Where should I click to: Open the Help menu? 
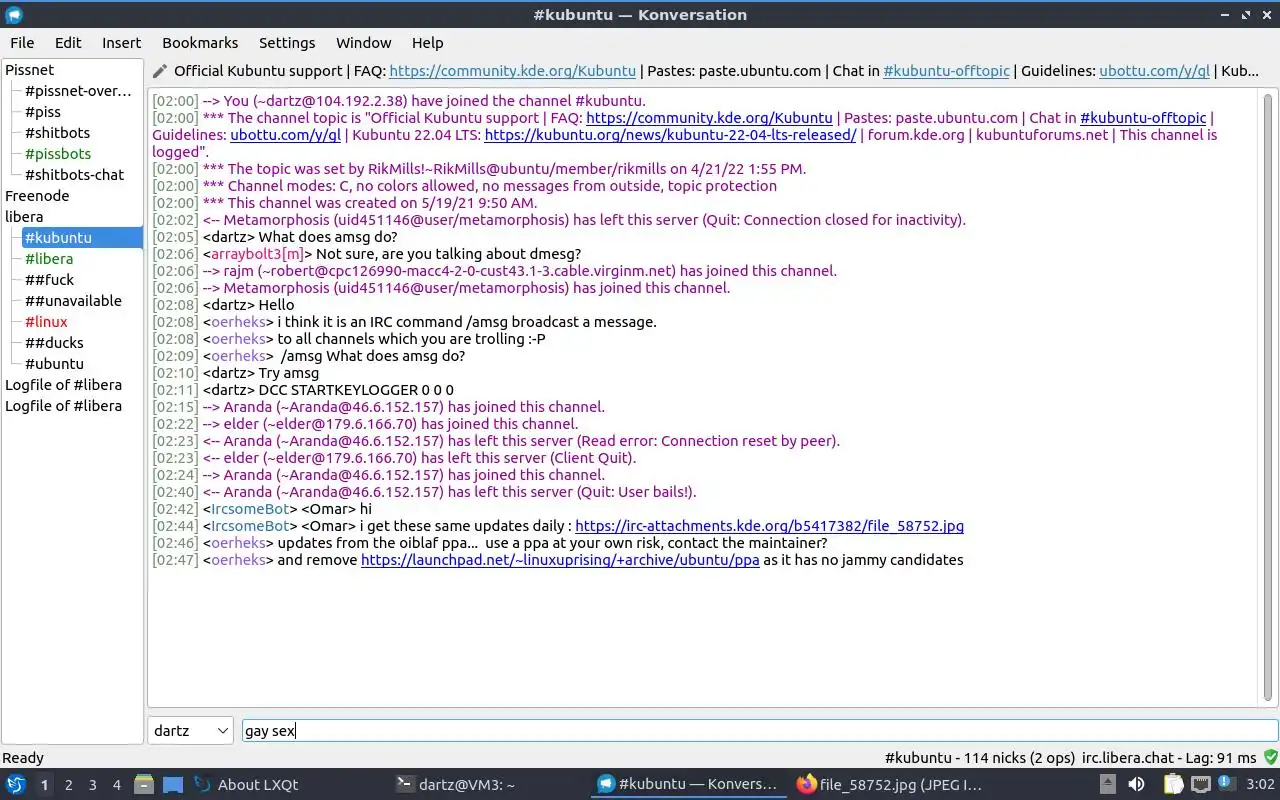click(x=427, y=43)
